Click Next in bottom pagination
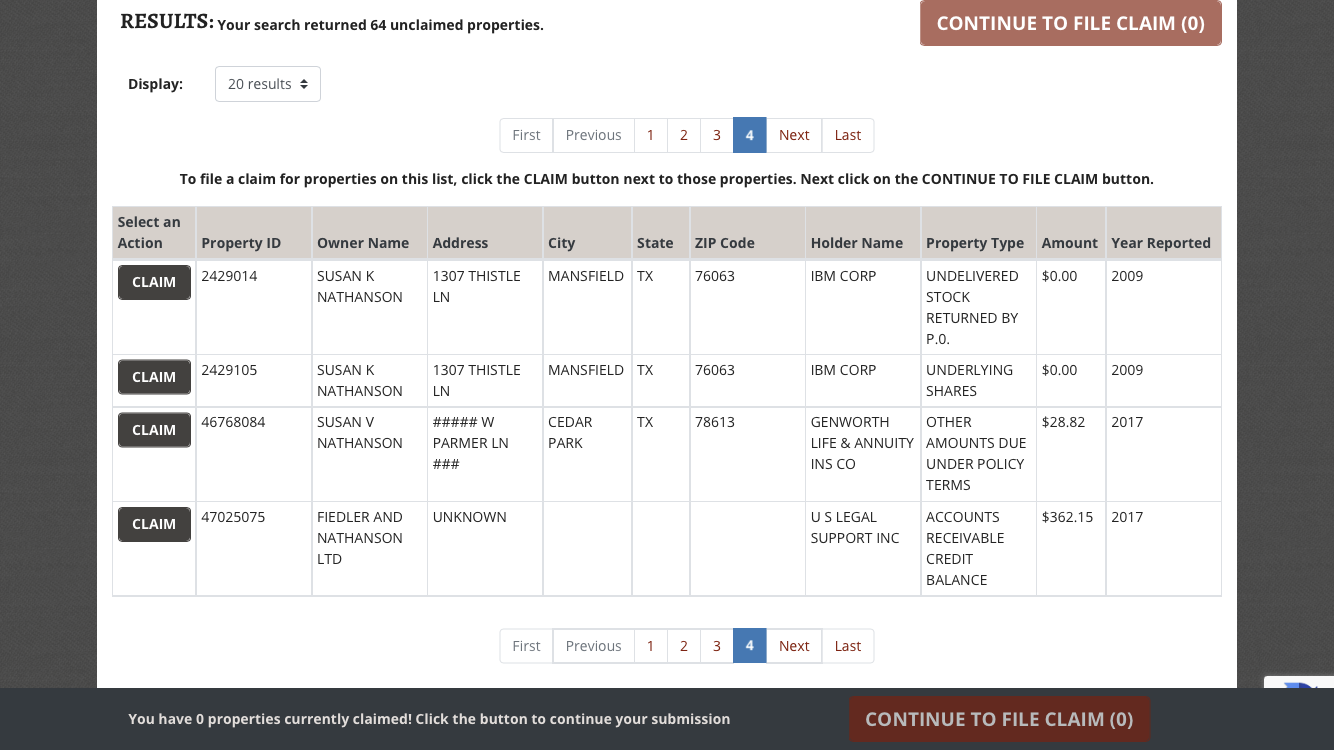Screen dimensions: 1334x750 pyautogui.click(x=794, y=646)
